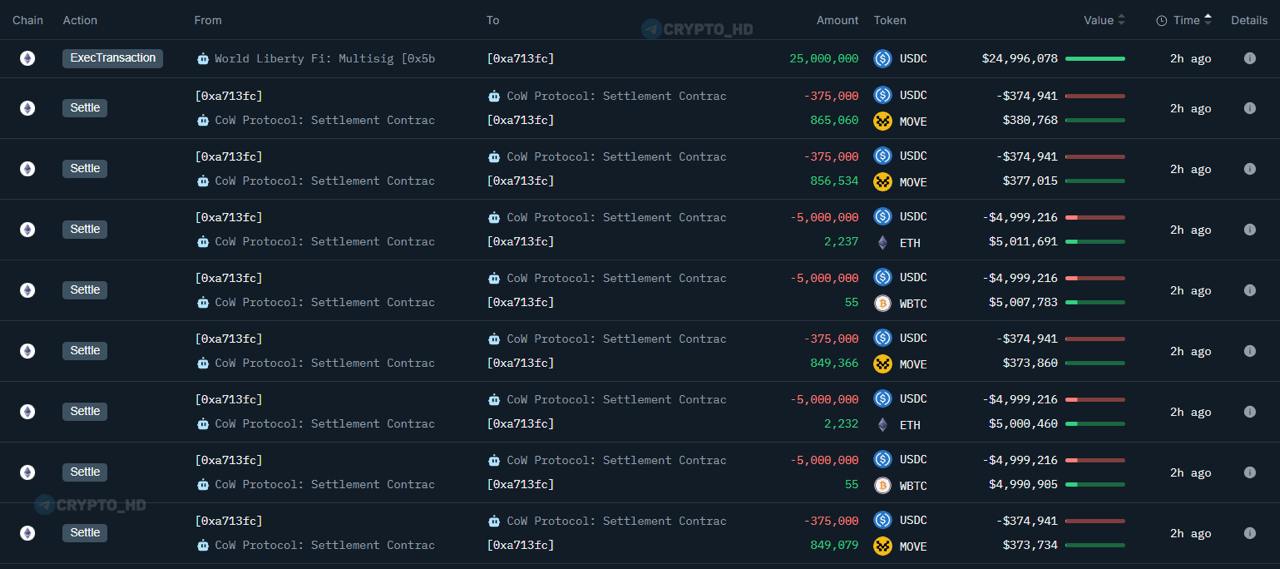Viewport: 1280px width, 569px height.
Task: Click the USDC token icon for 25,000,000 amount
Action: (x=882, y=59)
